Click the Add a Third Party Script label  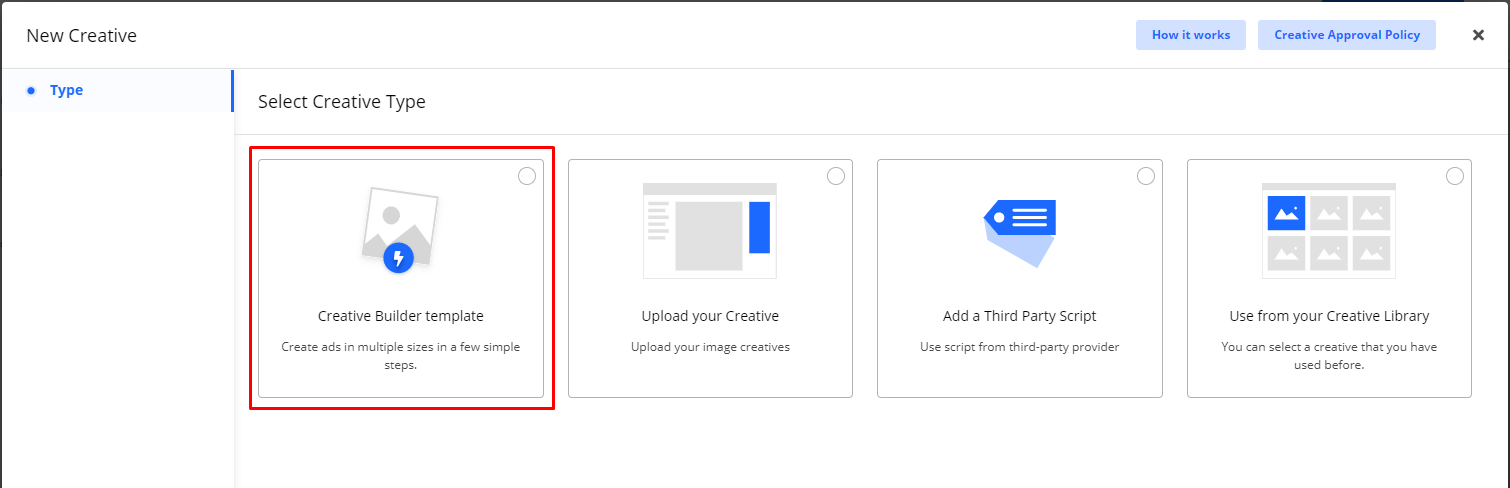tap(1019, 316)
